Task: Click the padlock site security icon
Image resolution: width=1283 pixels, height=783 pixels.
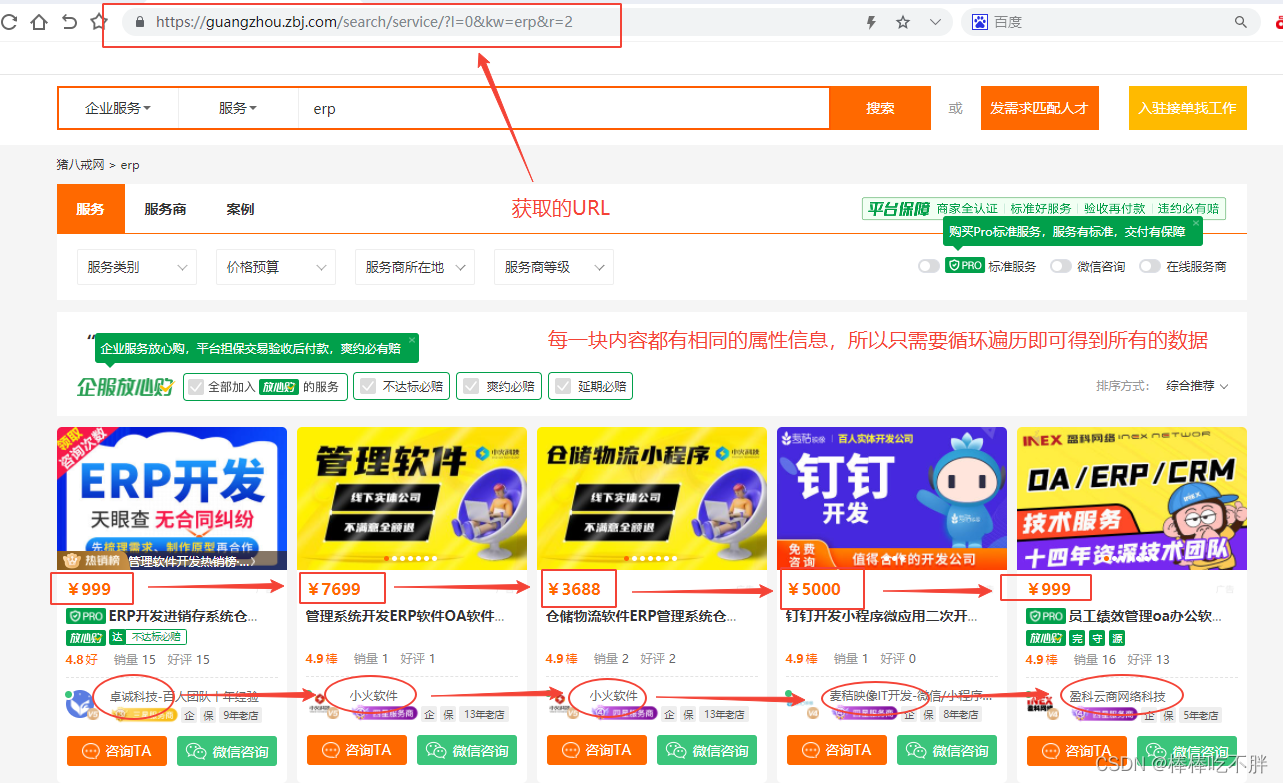Action: click(x=139, y=22)
